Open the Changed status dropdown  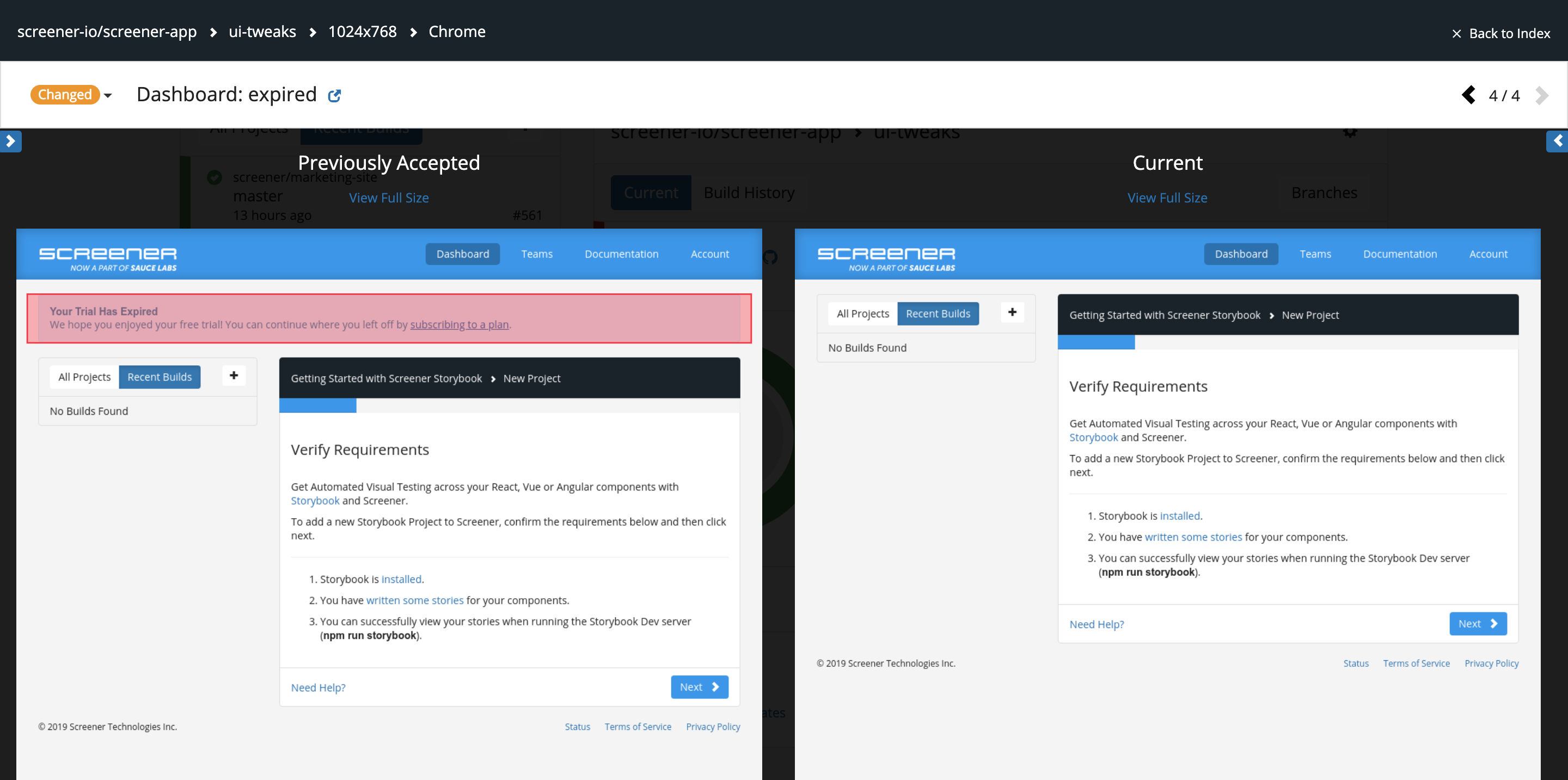click(x=71, y=95)
